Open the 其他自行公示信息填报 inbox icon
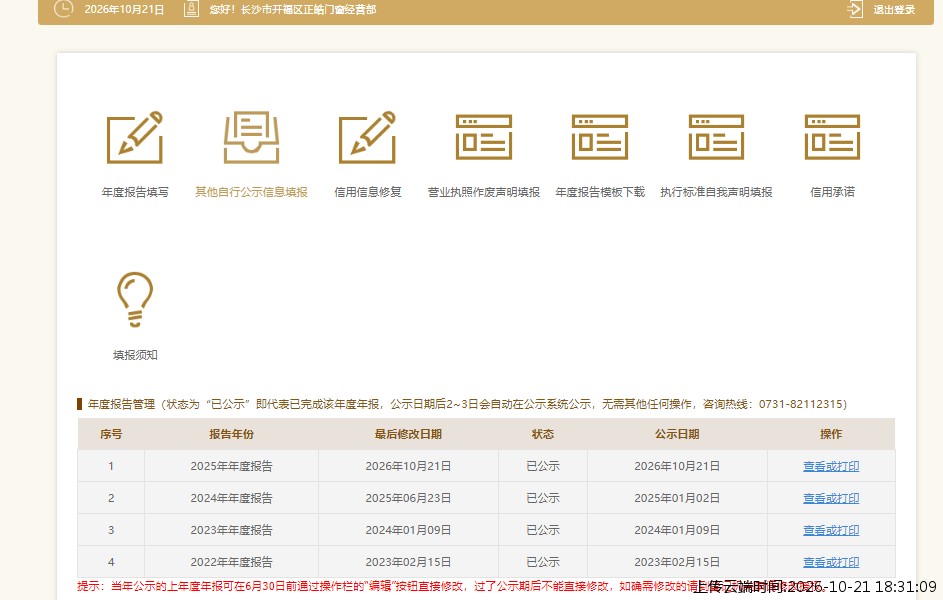The height and width of the screenshot is (600, 943). click(251, 137)
